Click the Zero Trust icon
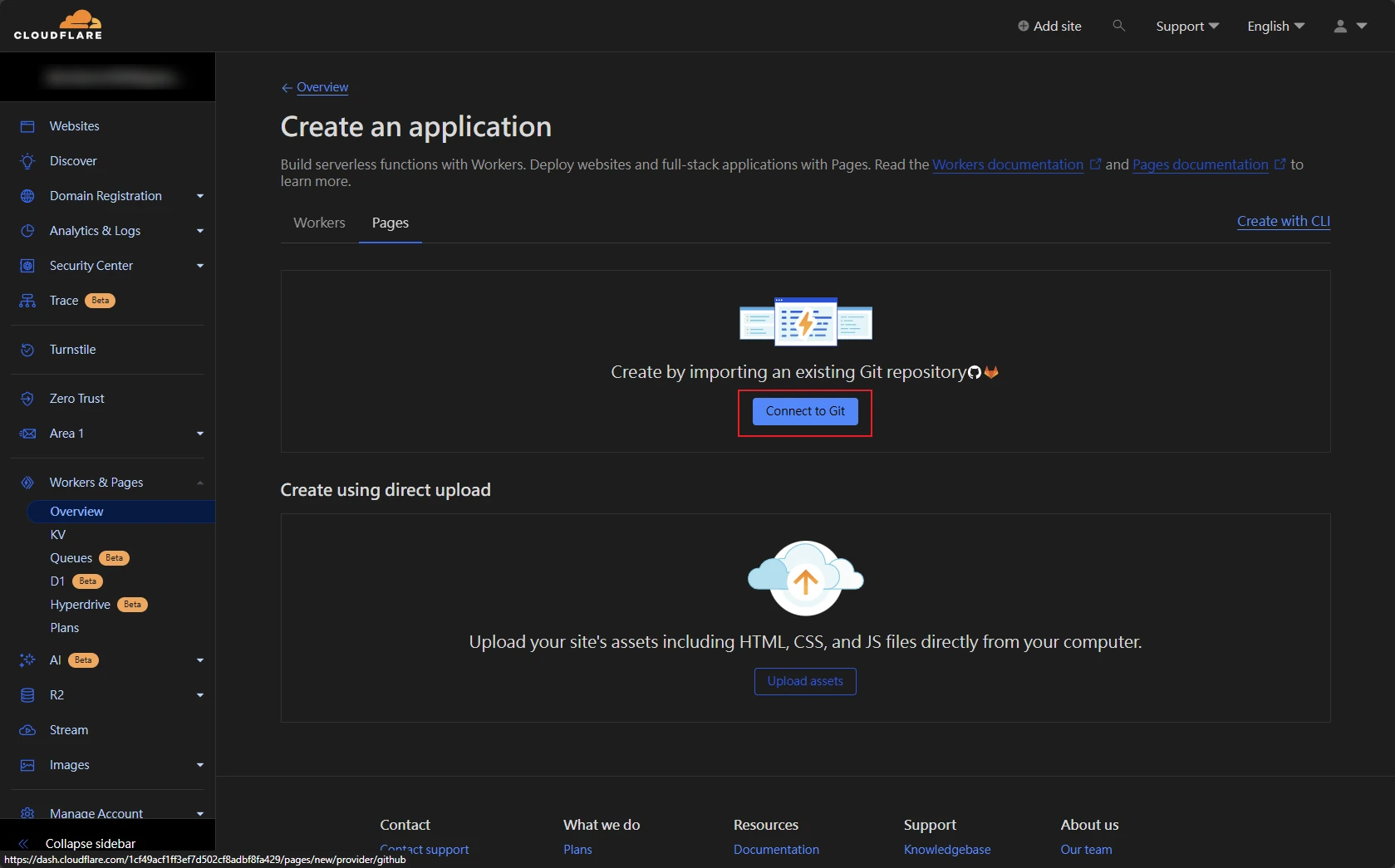 pyautogui.click(x=27, y=399)
